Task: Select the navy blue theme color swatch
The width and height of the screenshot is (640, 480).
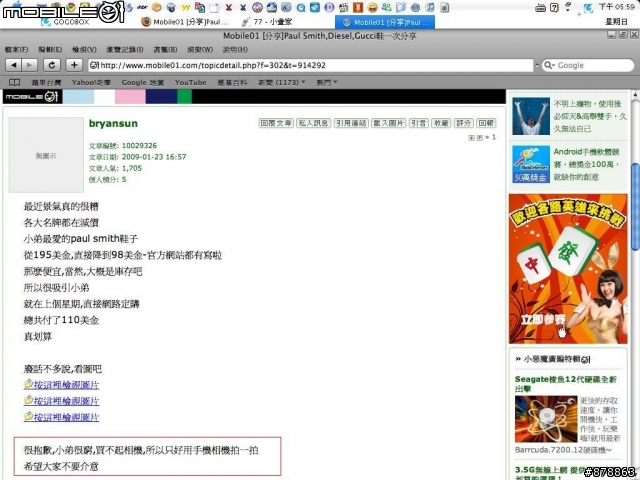Action: [x=161, y=97]
